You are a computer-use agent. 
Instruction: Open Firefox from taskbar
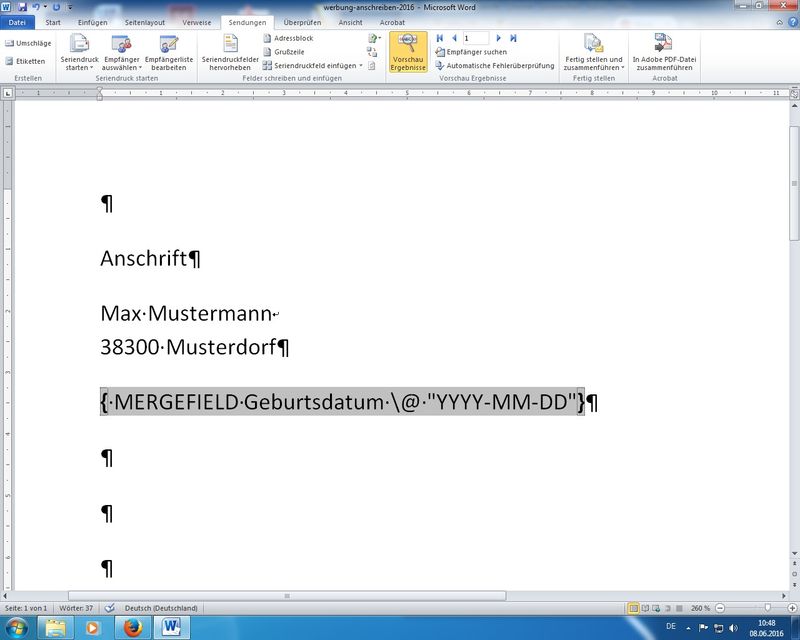133,627
